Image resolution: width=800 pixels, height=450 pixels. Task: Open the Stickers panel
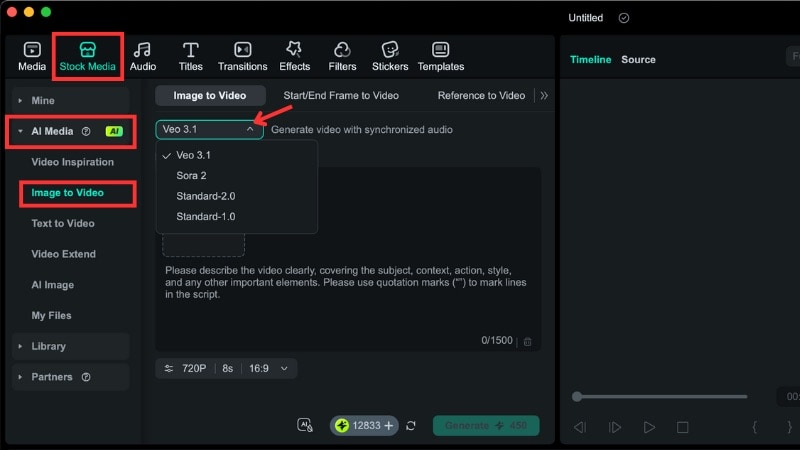pyautogui.click(x=390, y=56)
